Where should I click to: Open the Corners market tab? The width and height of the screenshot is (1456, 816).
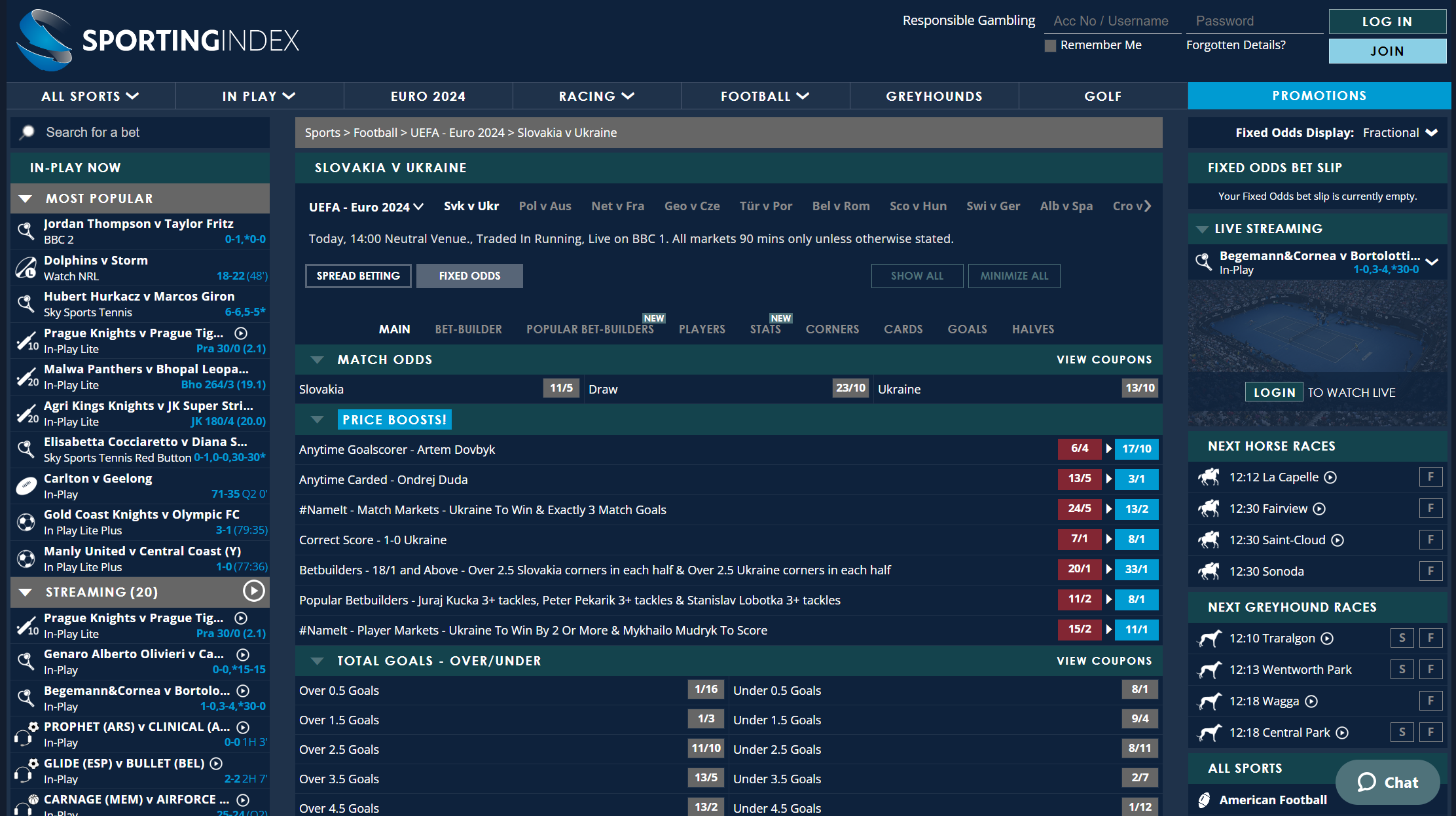[832, 329]
